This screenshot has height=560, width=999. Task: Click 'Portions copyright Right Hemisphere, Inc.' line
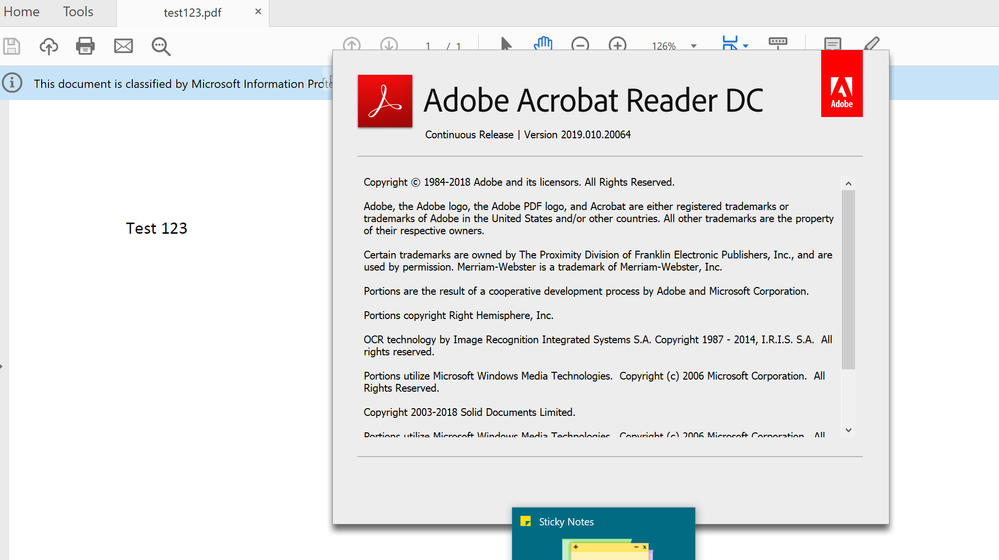tap(459, 315)
